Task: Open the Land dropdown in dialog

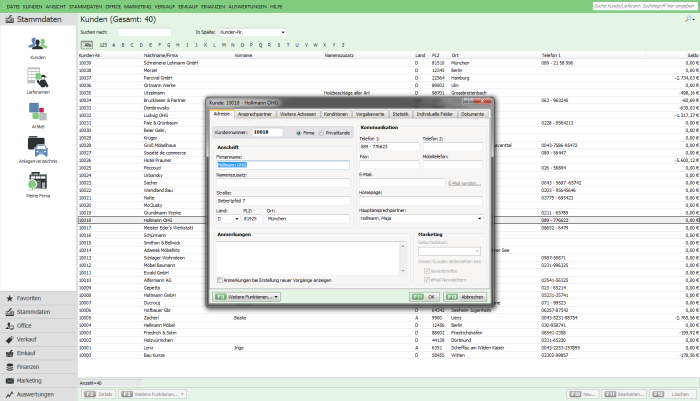Action: (236, 219)
